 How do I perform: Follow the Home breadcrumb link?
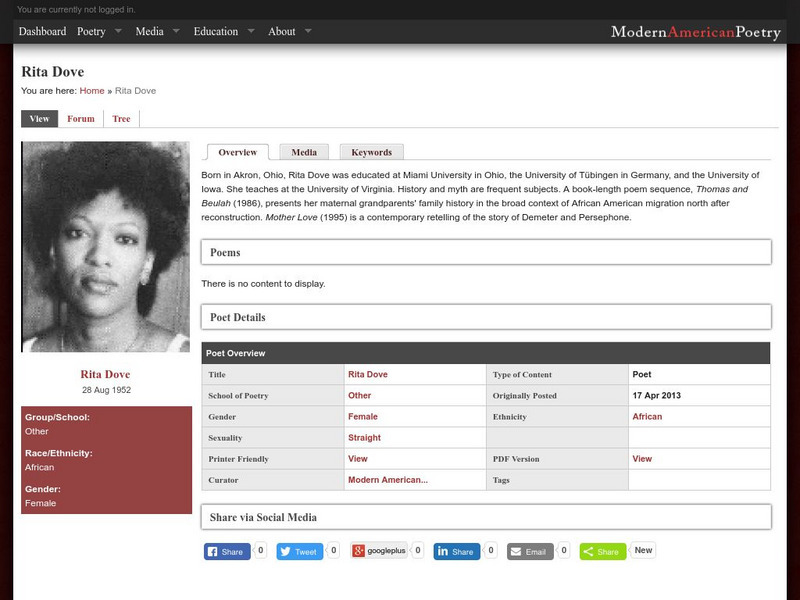point(92,91)
